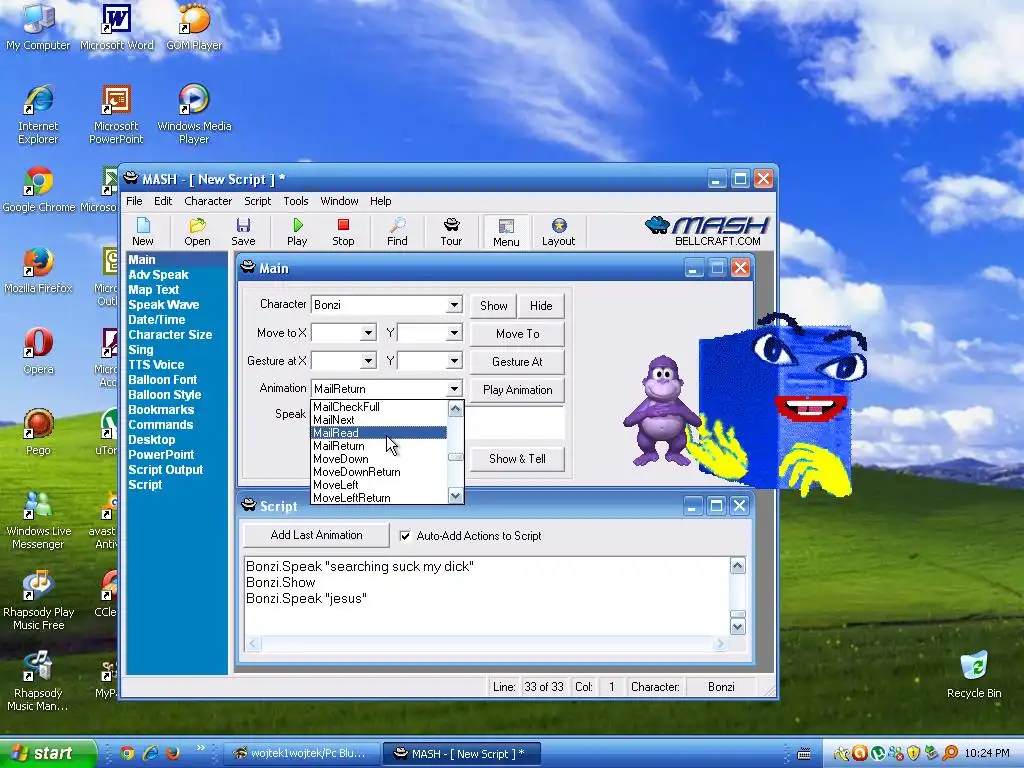Click the Find magnifier toolbar icon
This screenshot has width=1024, height=768.
(397, 232)
